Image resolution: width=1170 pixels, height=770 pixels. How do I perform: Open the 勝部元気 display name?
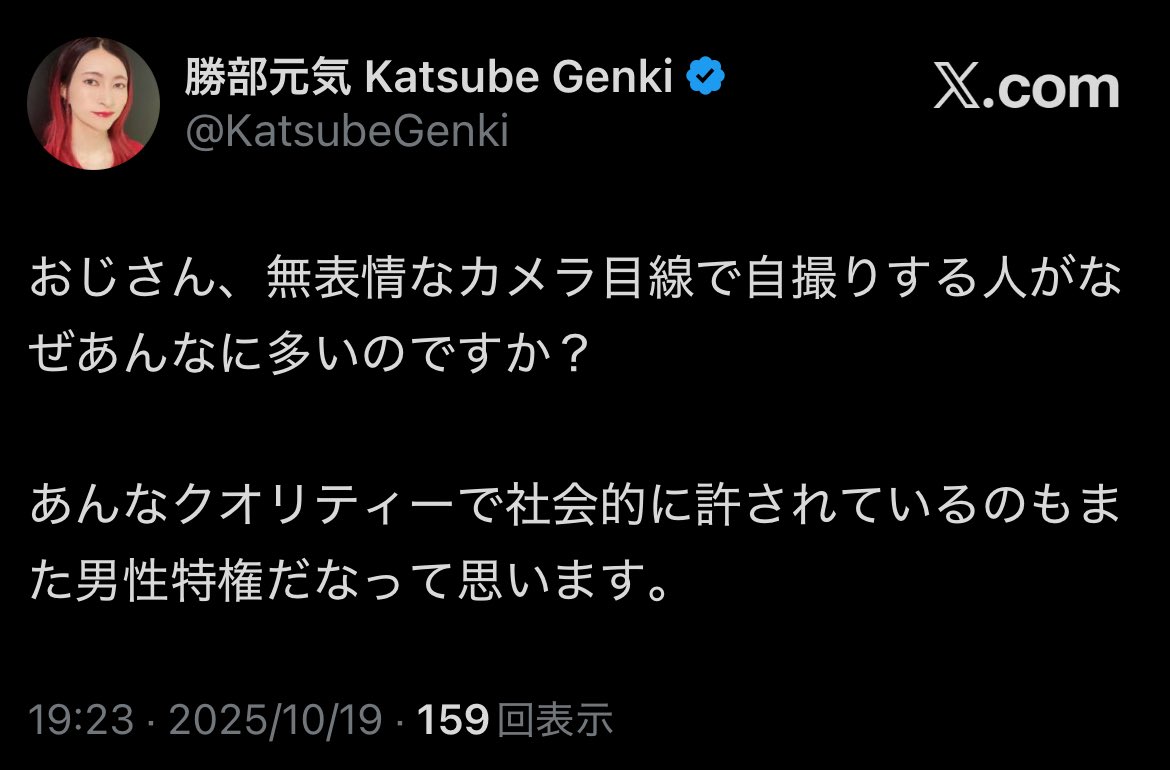[268, 78]
